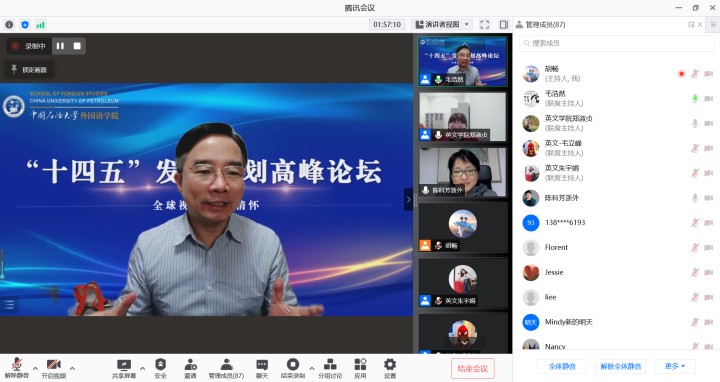Enter full screen mode
The image size is (720, 382).
tap(484, 24)
